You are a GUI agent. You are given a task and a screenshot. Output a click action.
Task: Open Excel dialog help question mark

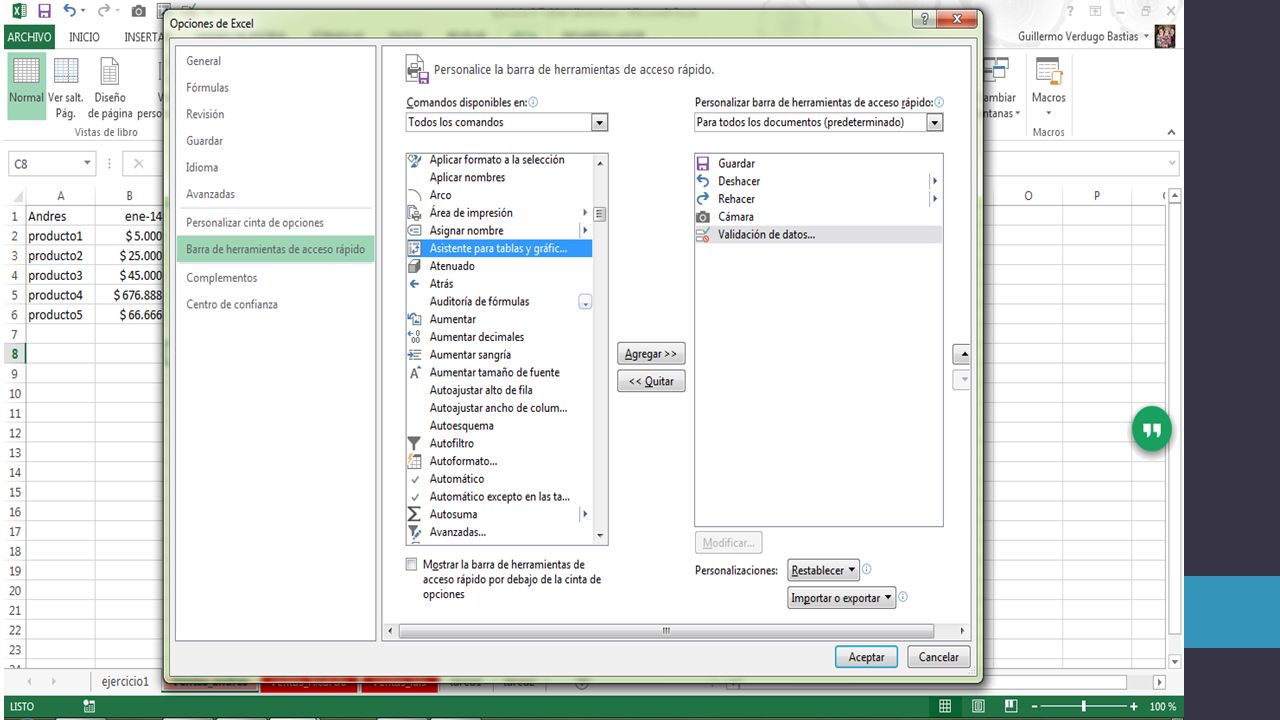click(x=925, y=19)
